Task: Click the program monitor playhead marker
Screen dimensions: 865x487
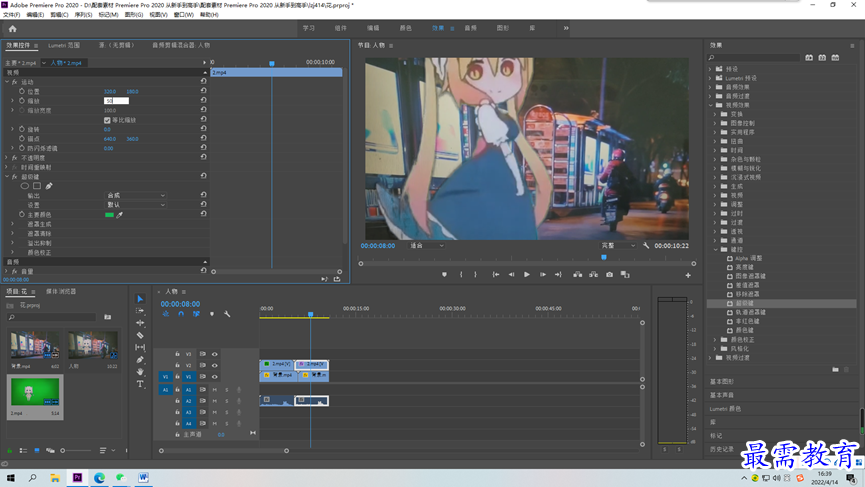Action: pos(604,258)
